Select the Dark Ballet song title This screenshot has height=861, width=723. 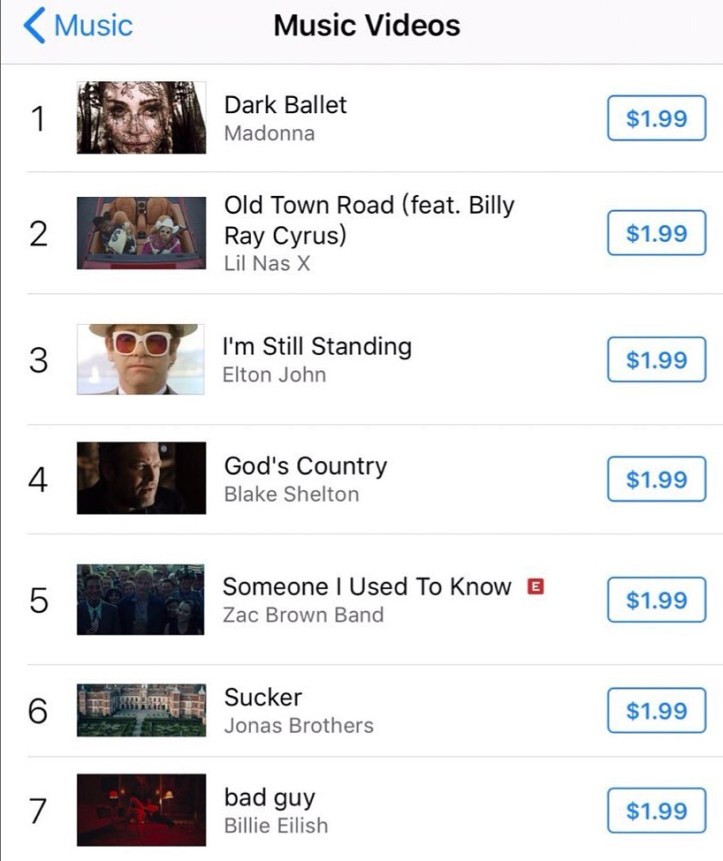tap(285, 105)
